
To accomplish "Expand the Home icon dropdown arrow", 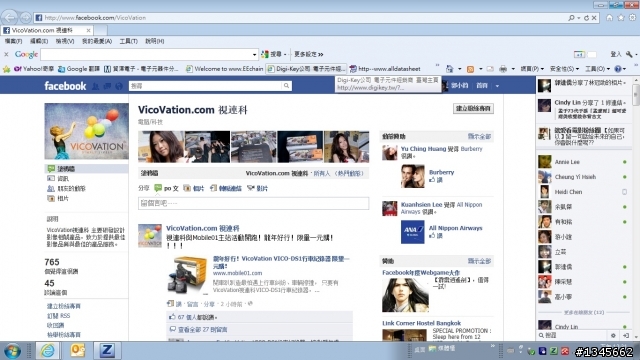I will point(459,69).
